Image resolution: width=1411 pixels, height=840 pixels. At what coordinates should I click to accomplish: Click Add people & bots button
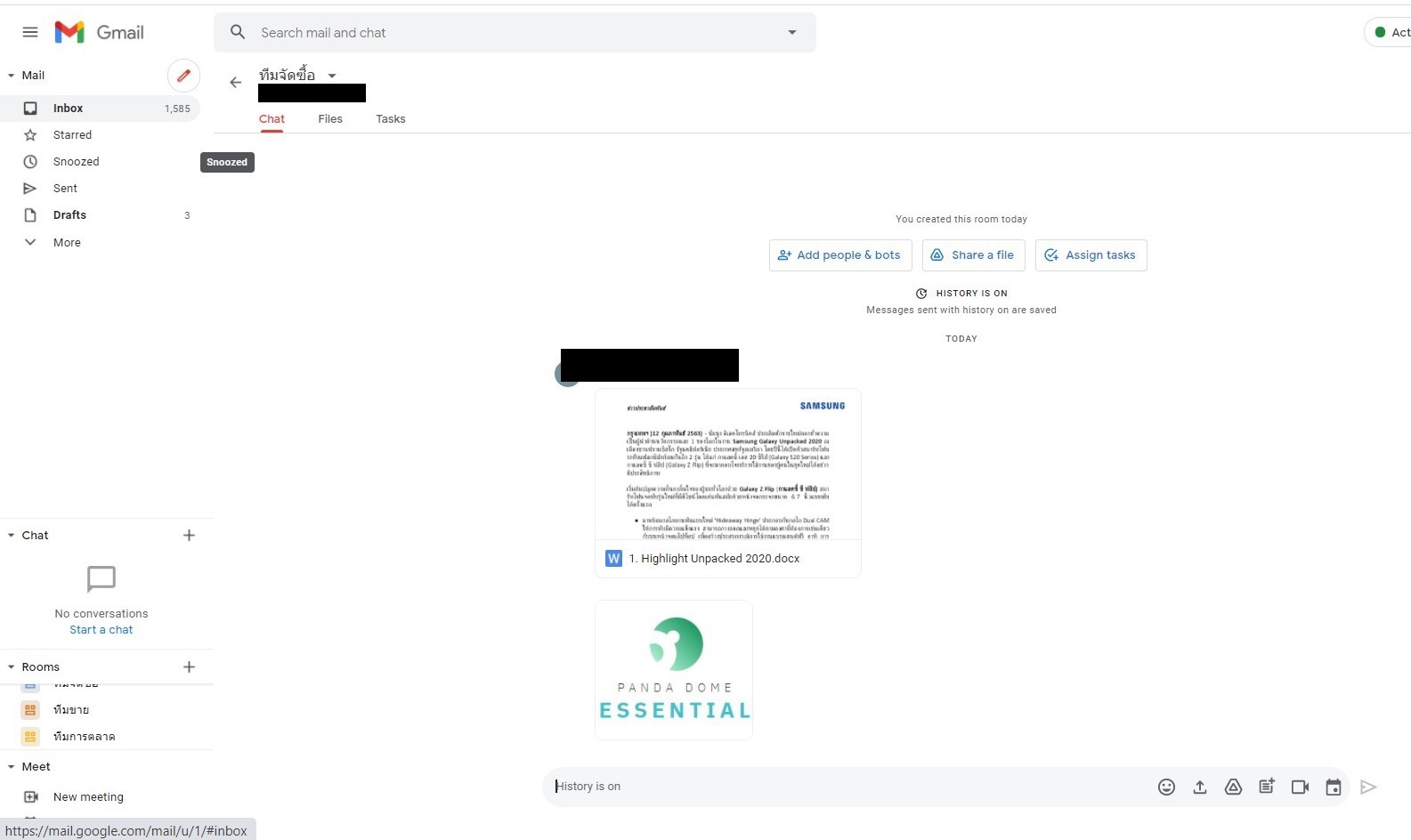(840, 255)
